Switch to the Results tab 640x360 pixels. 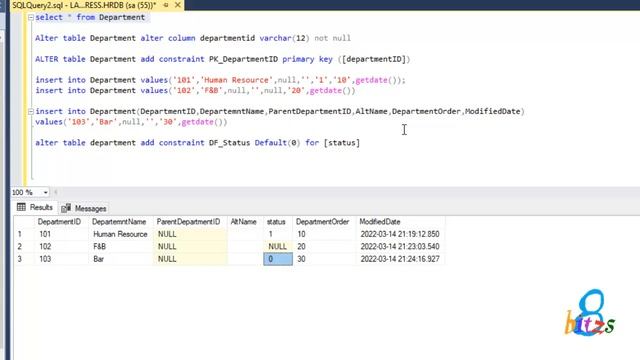pyautogui.click(x=35, y=207)
